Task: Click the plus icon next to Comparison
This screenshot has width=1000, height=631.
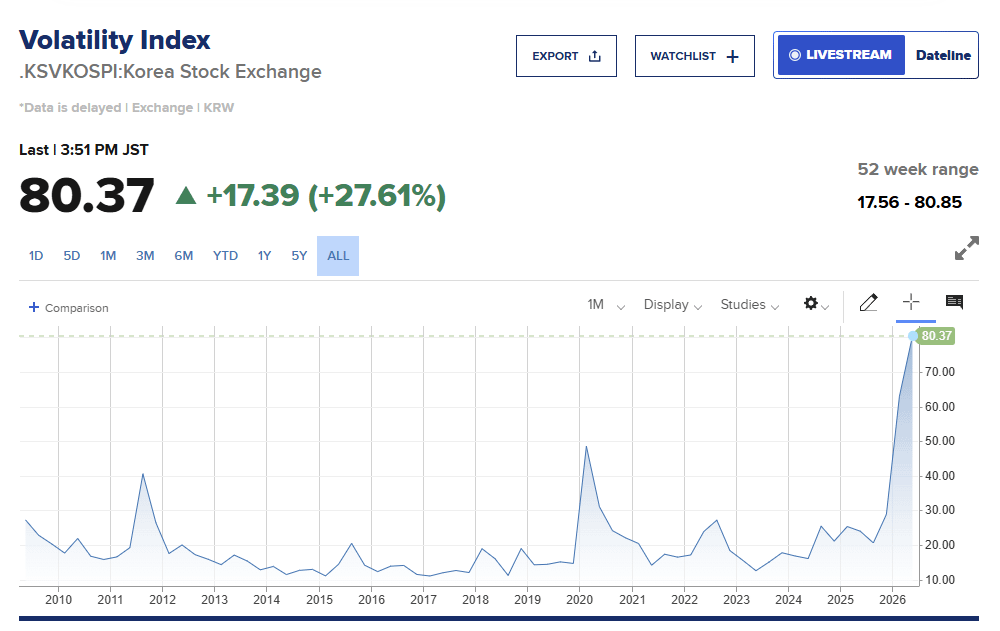Action: pos(34,308)
